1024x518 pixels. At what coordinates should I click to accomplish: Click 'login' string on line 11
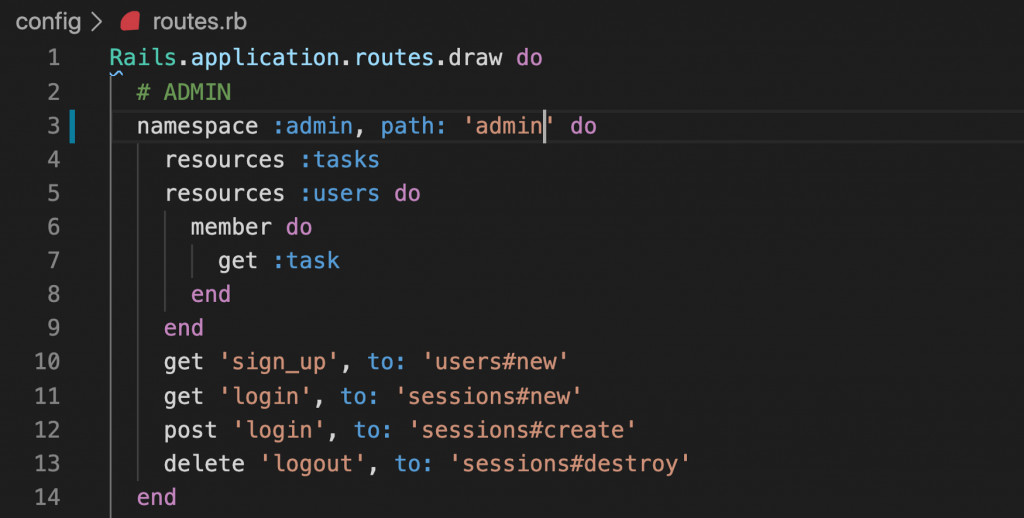point(265,396)
